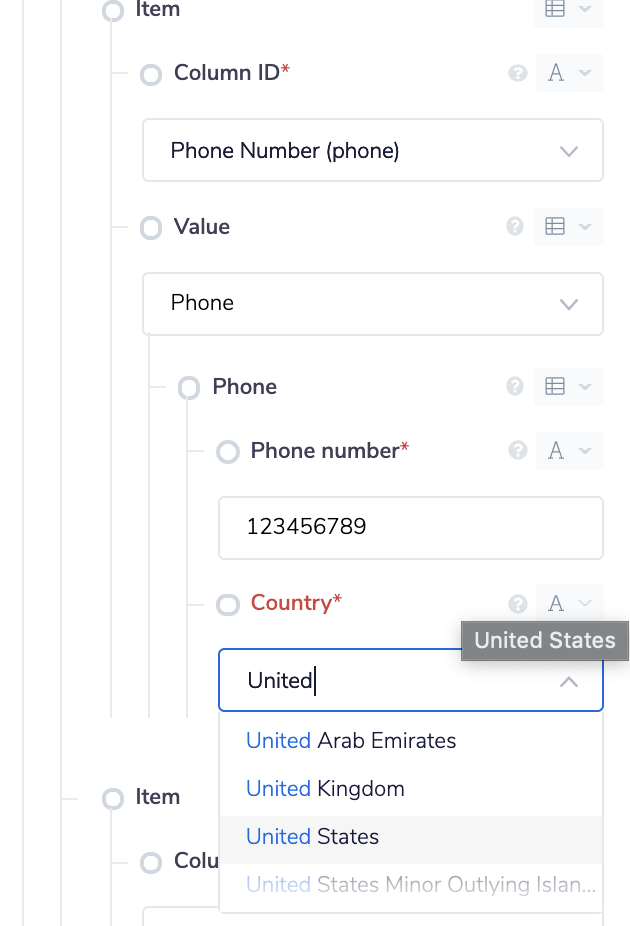
Task: Select the radio circle next to Phone
Action: point(189,387)
